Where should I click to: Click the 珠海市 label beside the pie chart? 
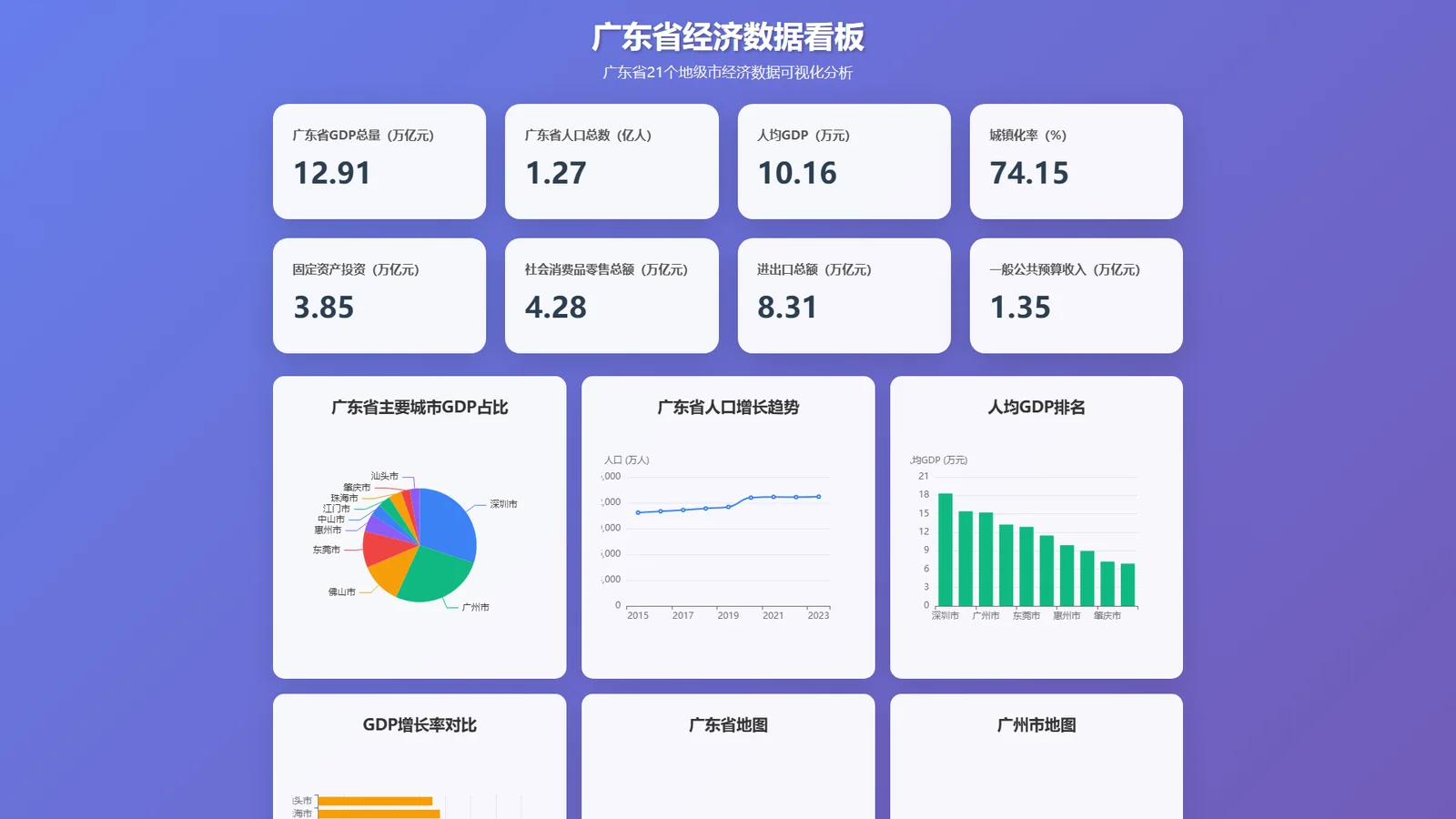point(344,499)
